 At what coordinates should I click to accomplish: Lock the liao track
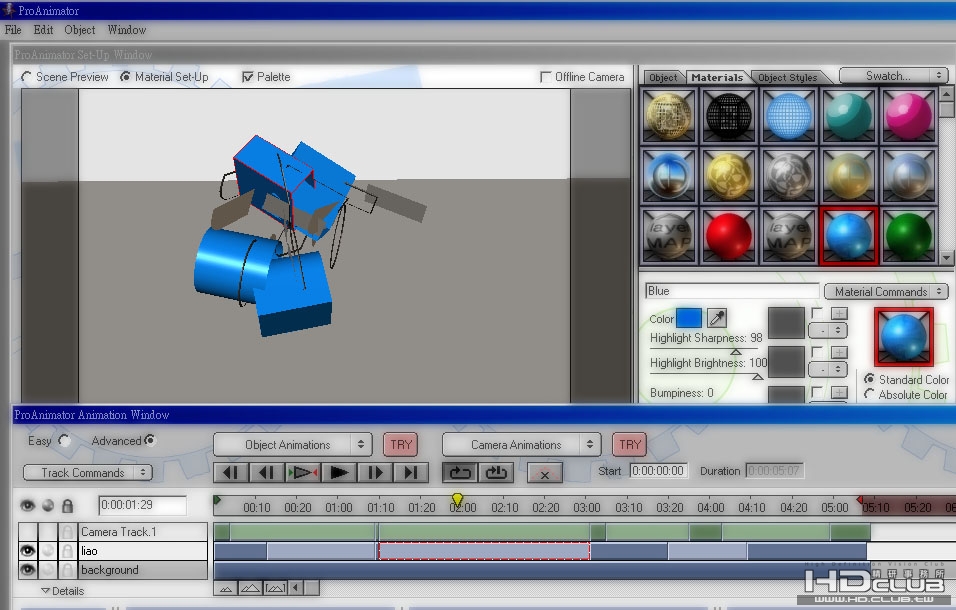(68, 551)
